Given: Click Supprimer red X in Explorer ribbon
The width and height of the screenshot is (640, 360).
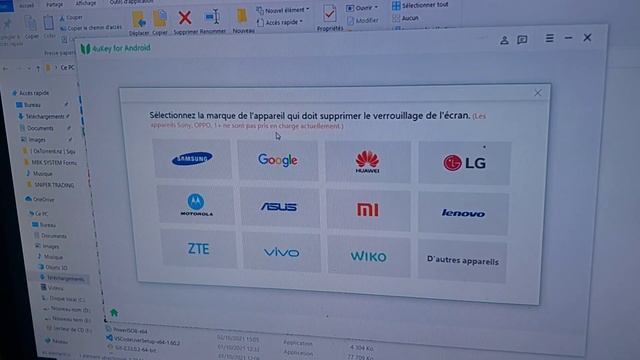Looking at the screenshot, I should [185, 22].
